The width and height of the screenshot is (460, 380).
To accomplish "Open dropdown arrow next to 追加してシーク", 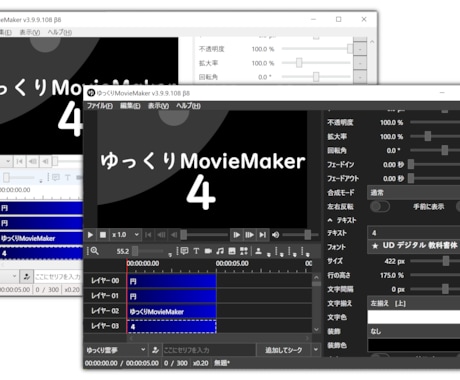I will click(x=315, y=350).
